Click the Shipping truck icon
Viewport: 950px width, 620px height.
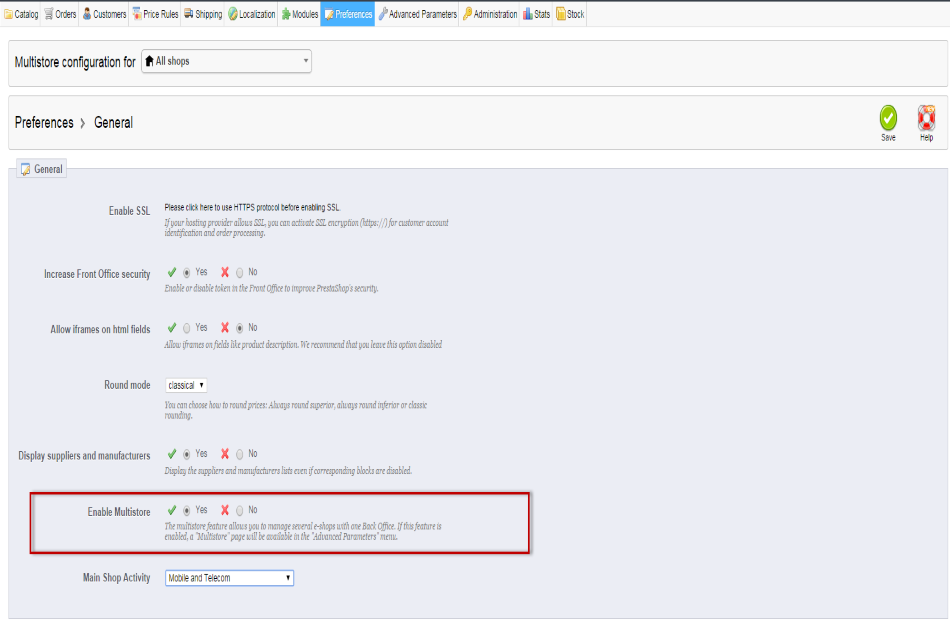188,14
